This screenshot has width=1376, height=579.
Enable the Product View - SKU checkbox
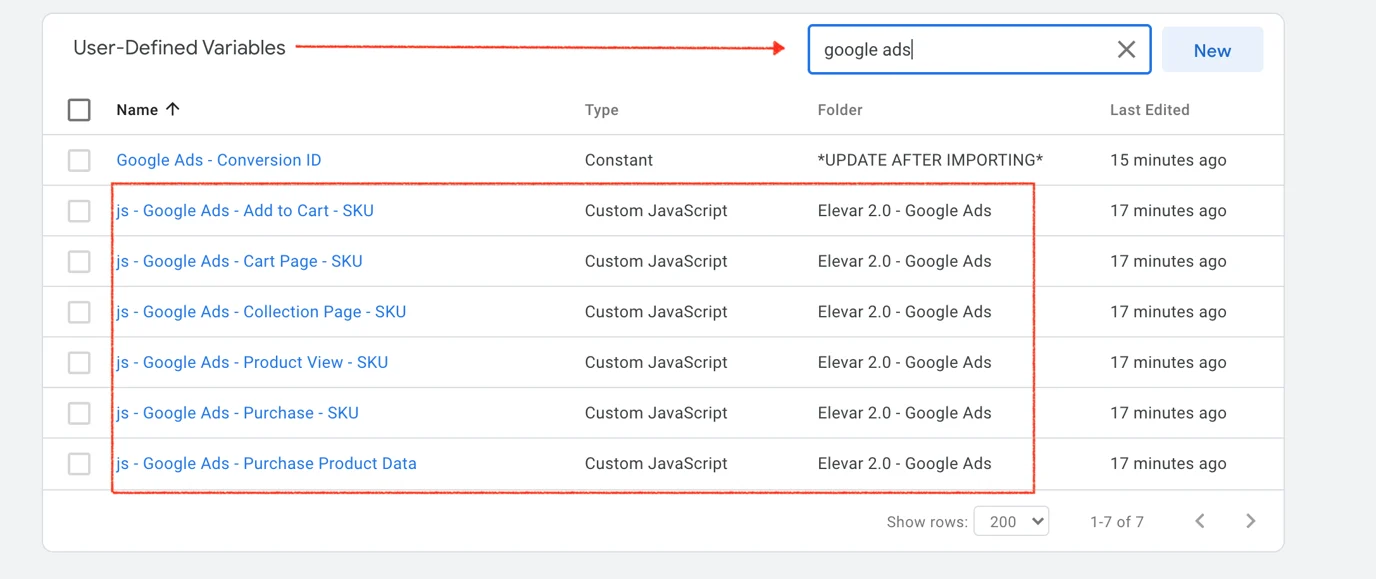click(79, 362)
